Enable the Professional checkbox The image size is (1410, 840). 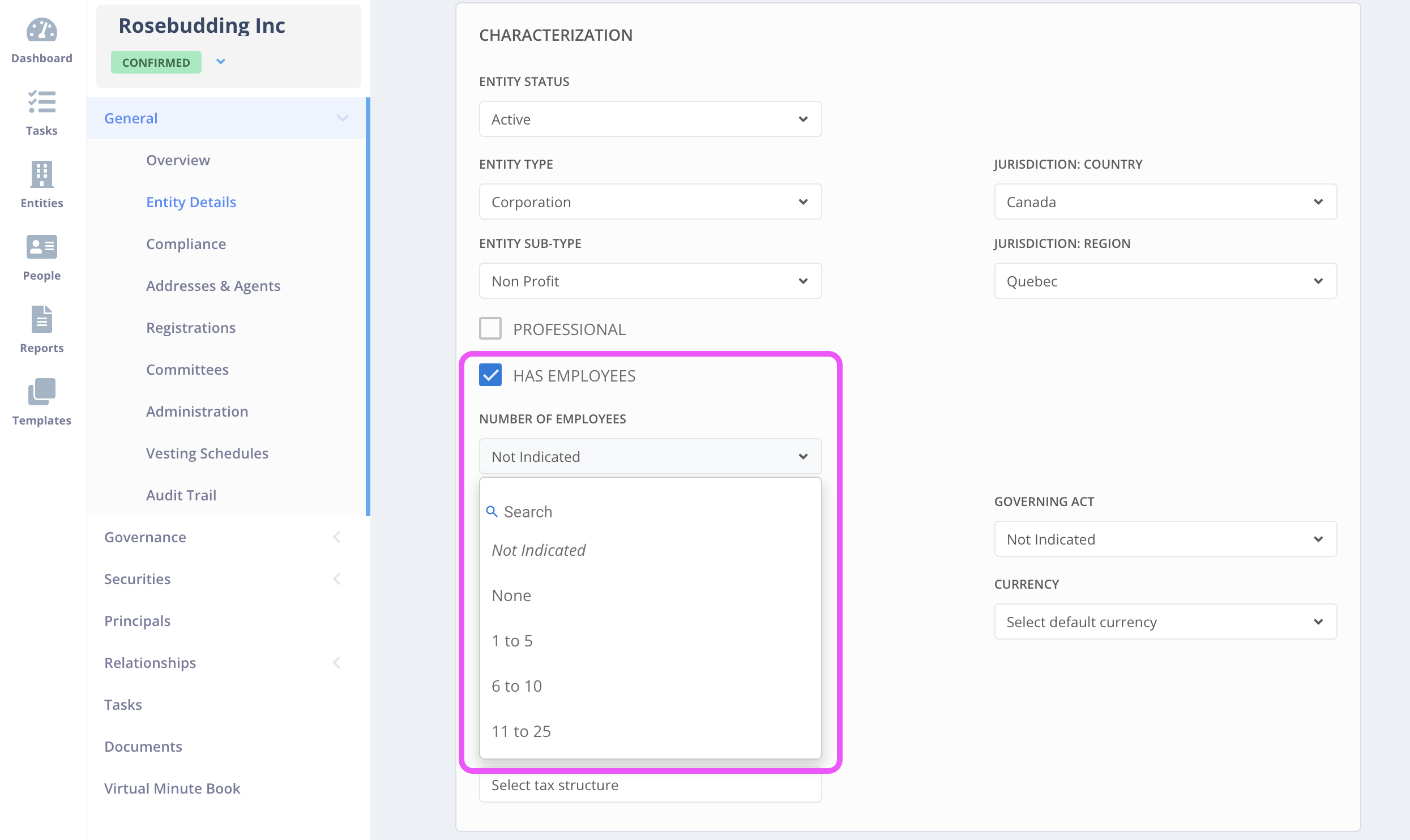pyautogui.click(x=490, y=328)
